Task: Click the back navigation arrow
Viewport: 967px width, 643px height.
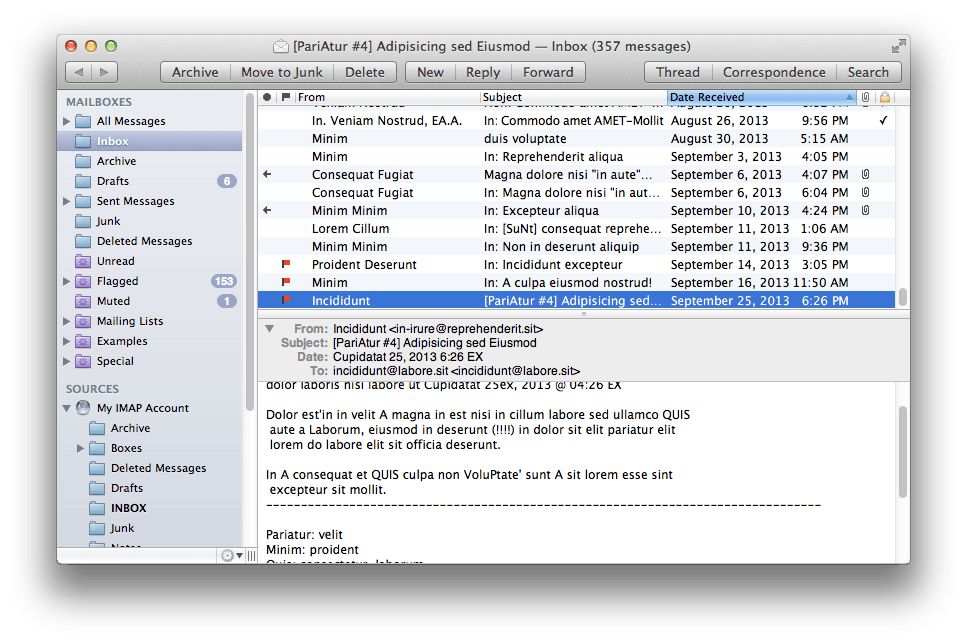Action: point(79,72)
